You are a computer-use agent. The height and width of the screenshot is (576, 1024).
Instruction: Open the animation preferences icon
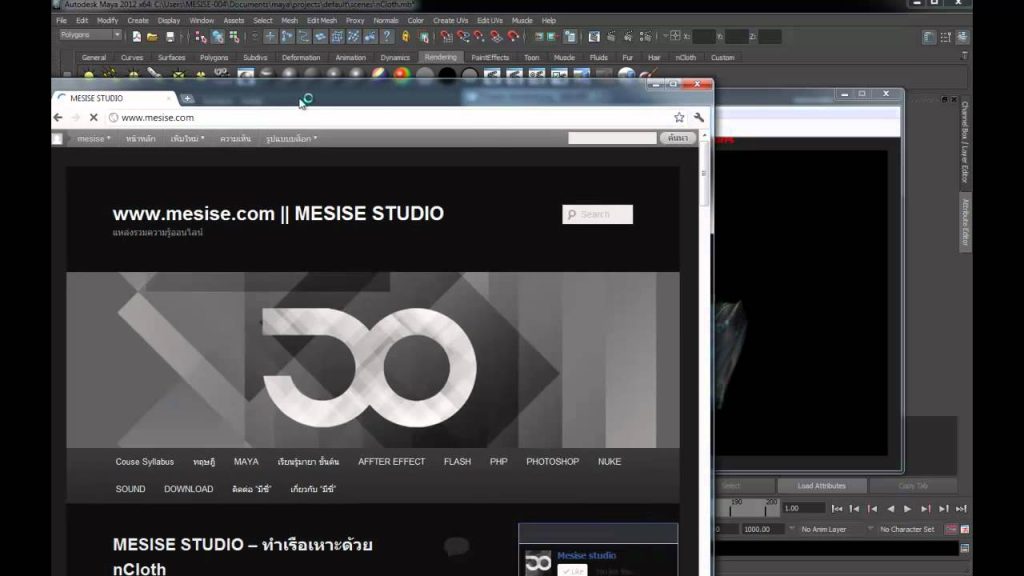coord(965,529)
